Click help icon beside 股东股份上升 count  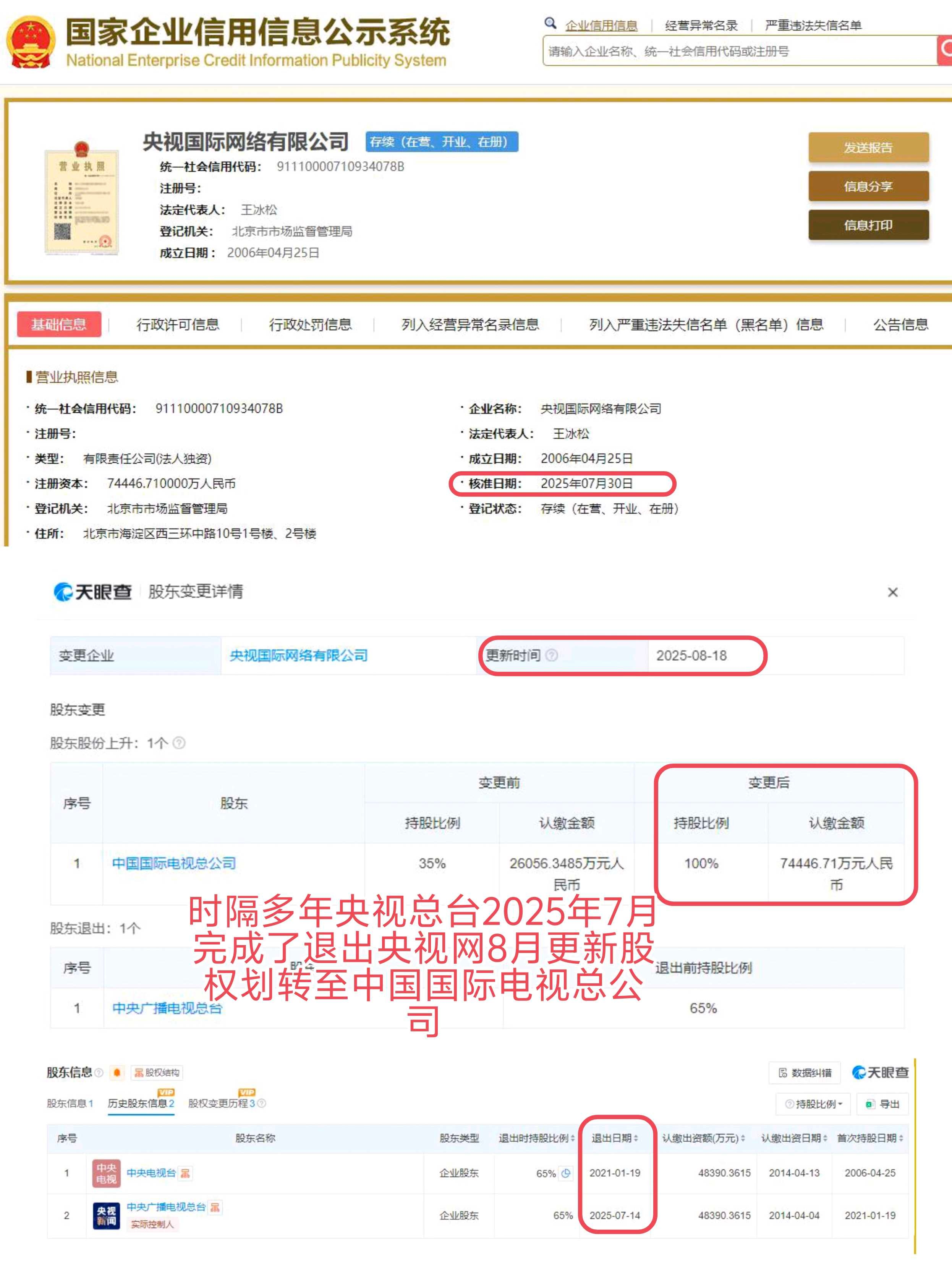point(179,743)
